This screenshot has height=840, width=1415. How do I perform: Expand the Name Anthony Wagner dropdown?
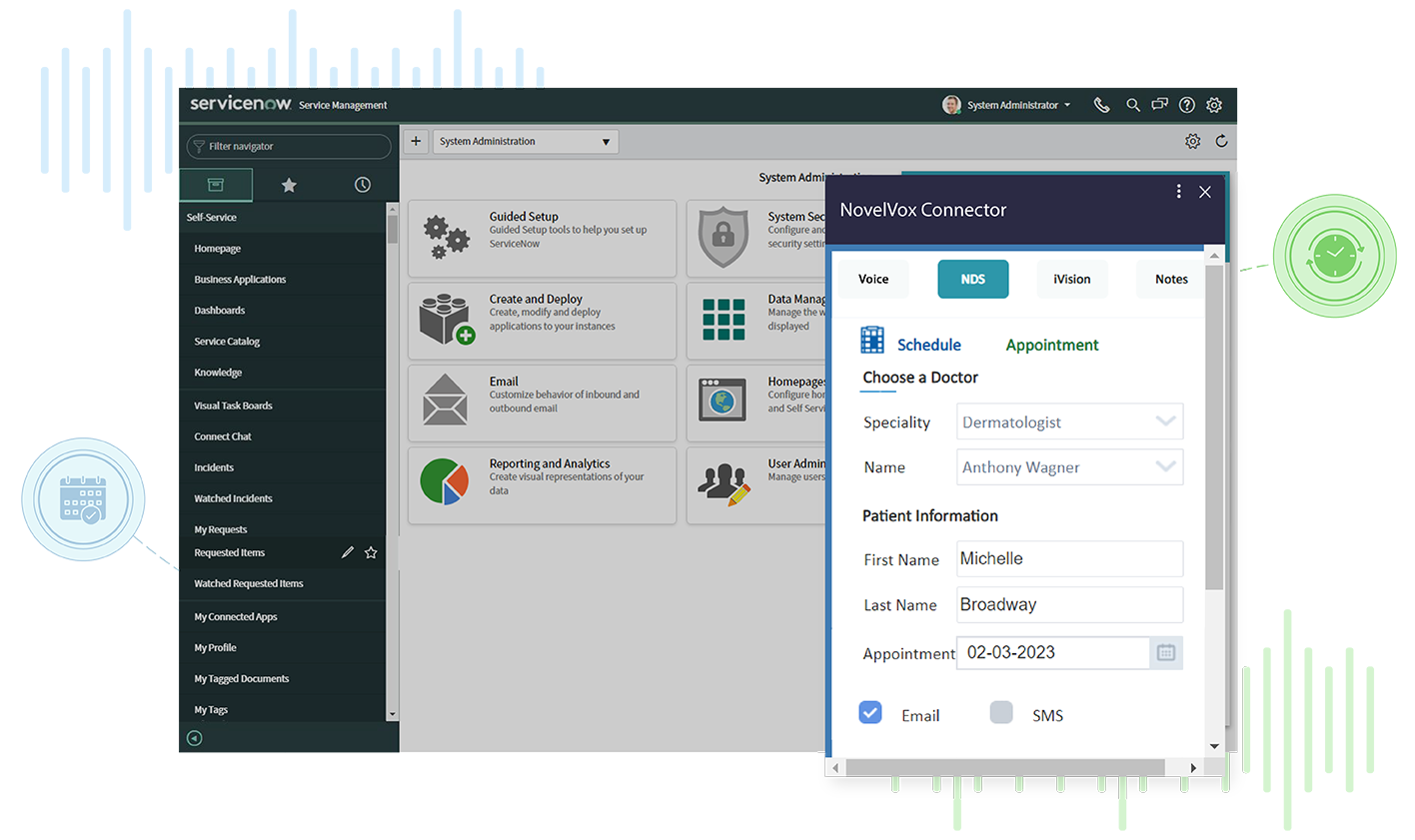[x=1165, y=466]
